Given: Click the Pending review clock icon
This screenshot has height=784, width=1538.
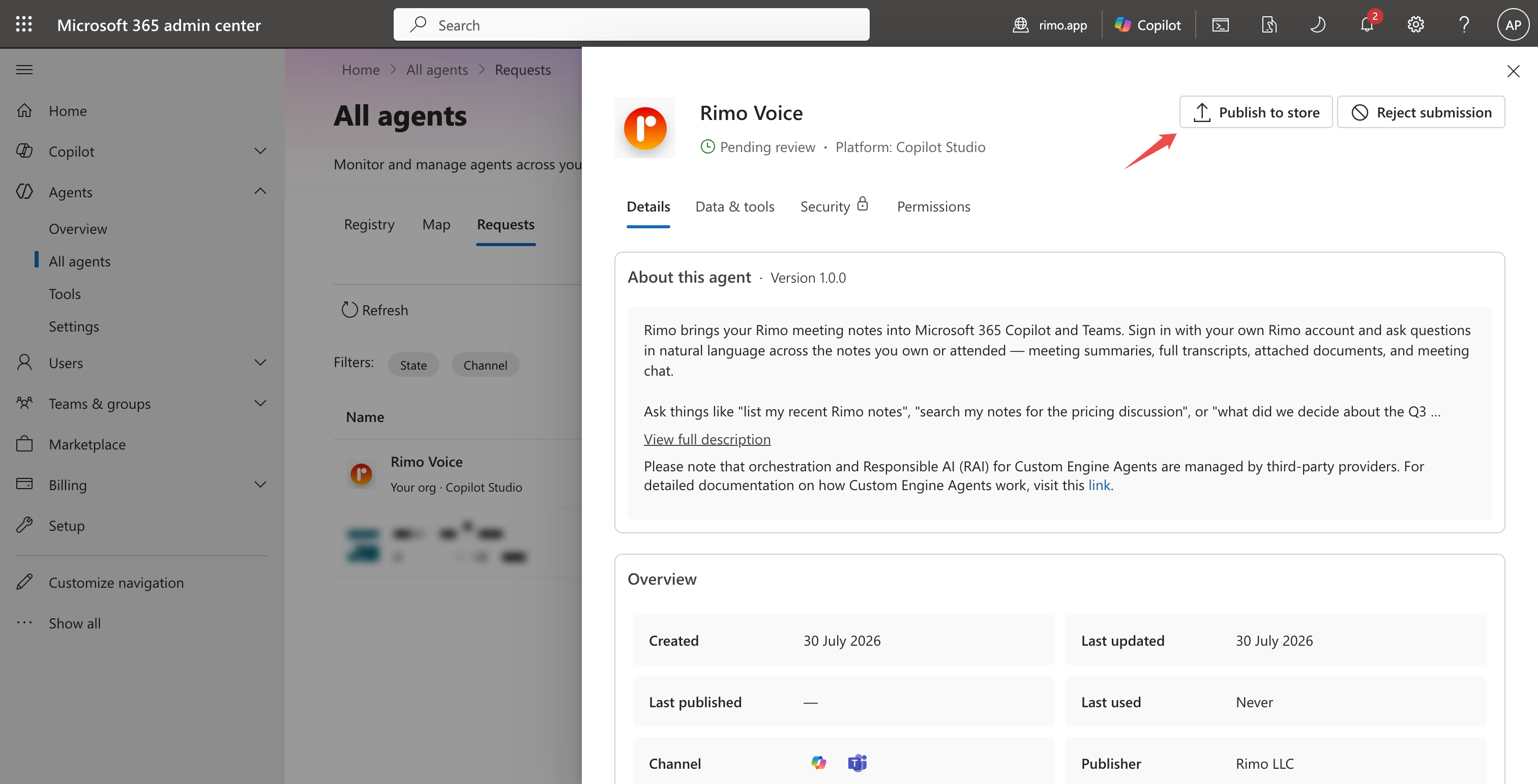Looking at the screenshot, I should pyautogui.click(x=707, y=147).
